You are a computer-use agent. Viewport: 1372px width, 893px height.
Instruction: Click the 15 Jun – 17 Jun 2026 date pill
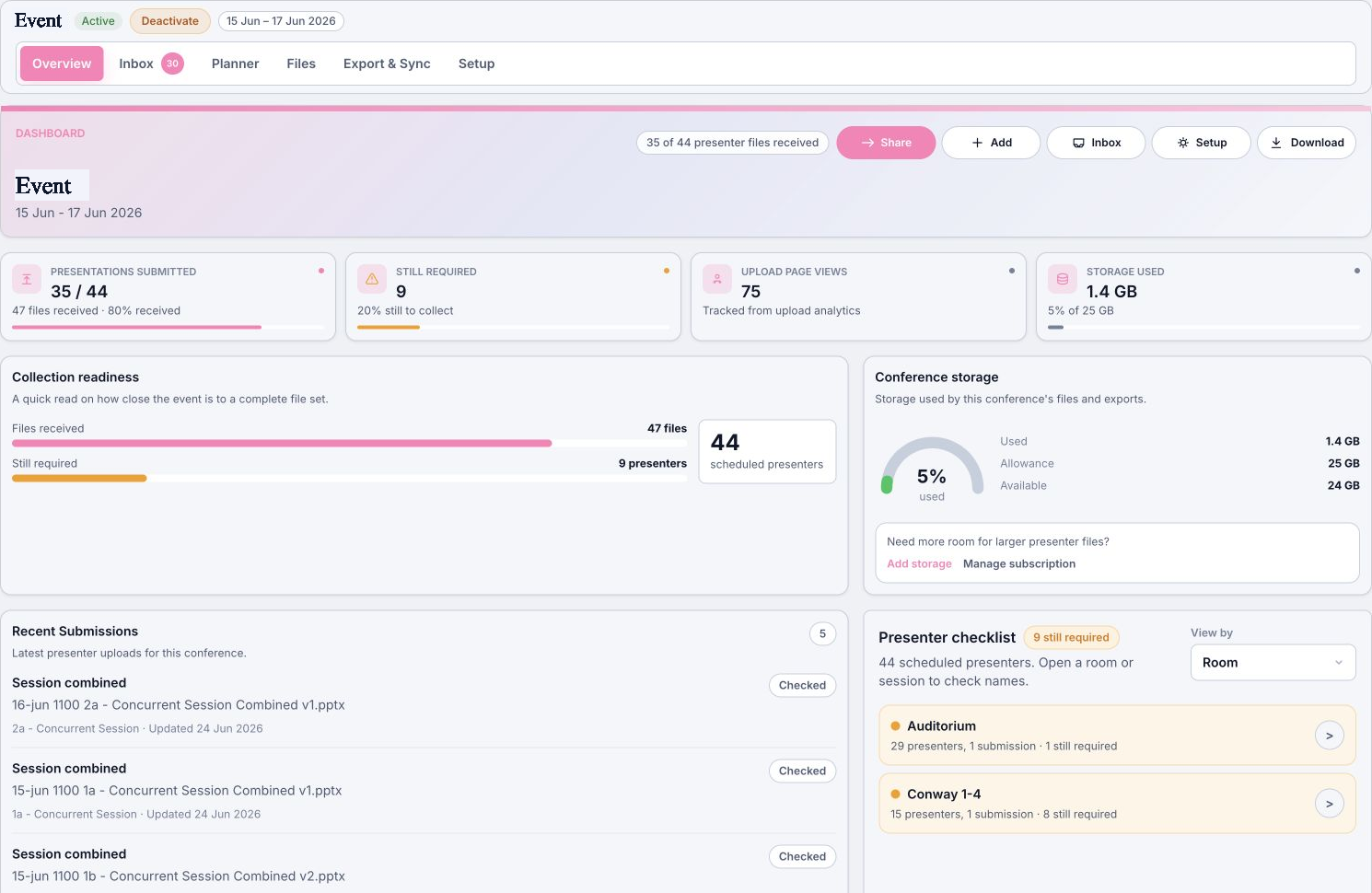(x=281, y=21)
